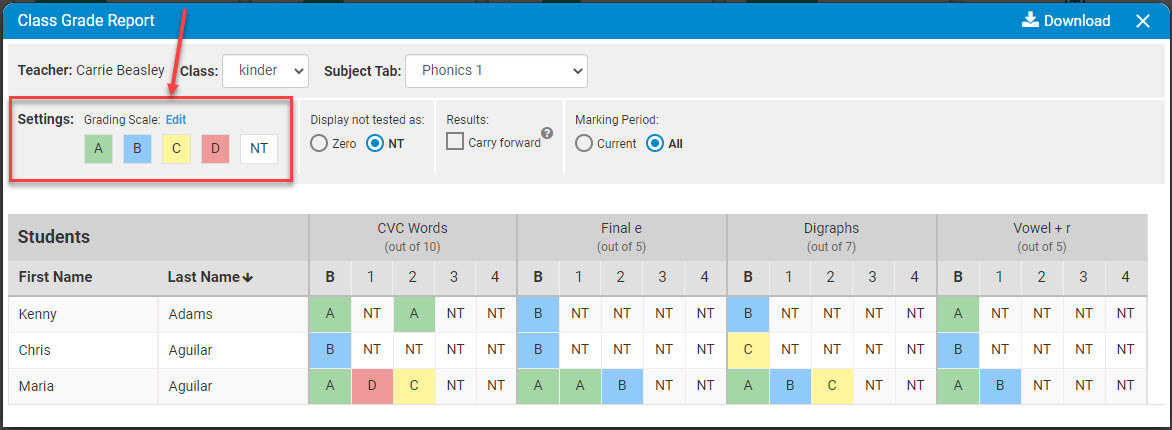
Task: Edit the grading scale
Action: point(176,120)
